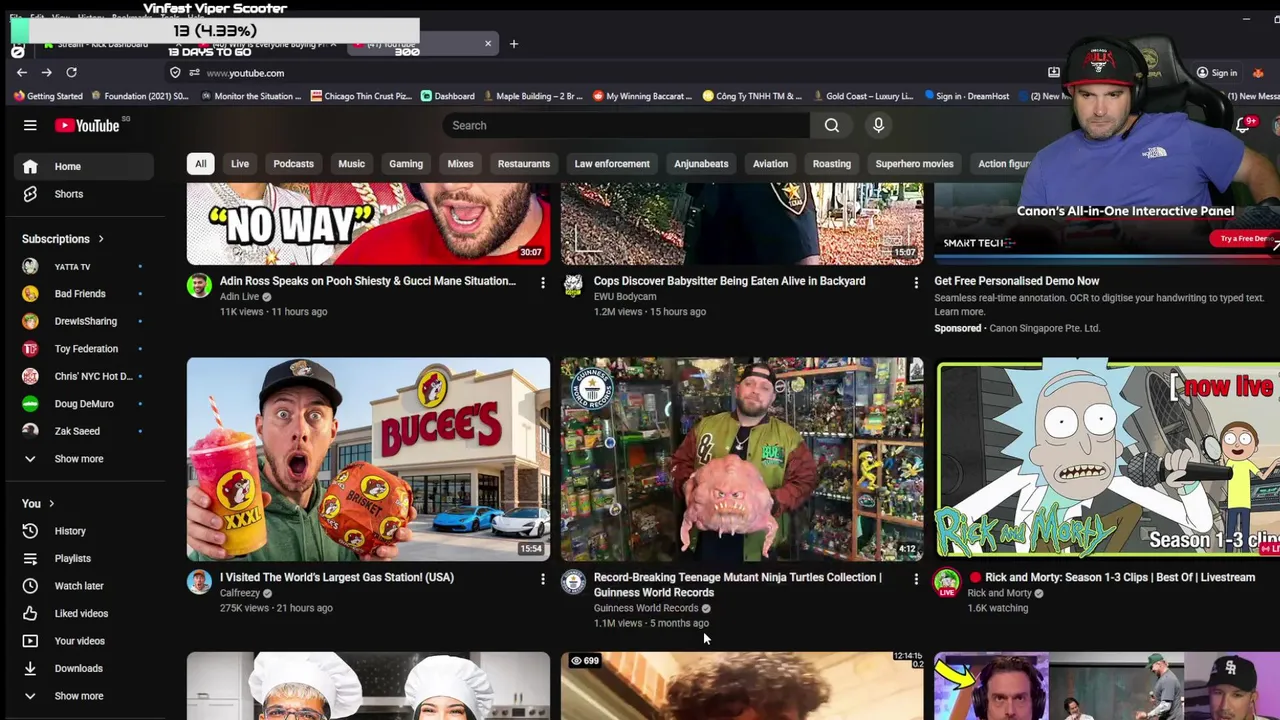Play the Teenage Mutant Ninja Turtles Collection thumbnail
This screenshot has width=1280, height=720.
click(x=742, y=459)
